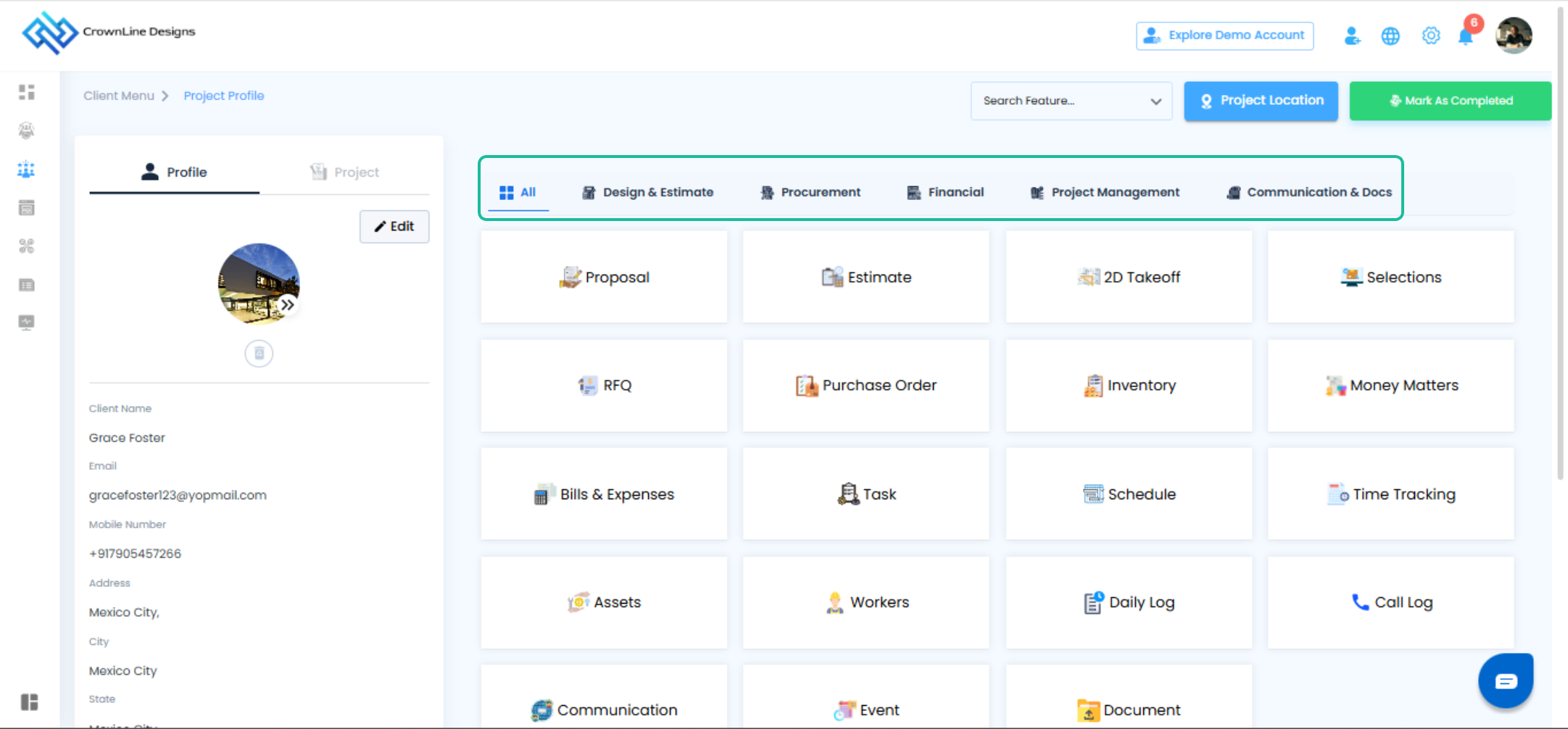Open the Procurement tab
1568x729 pixels.
click(x=810, y=192)
